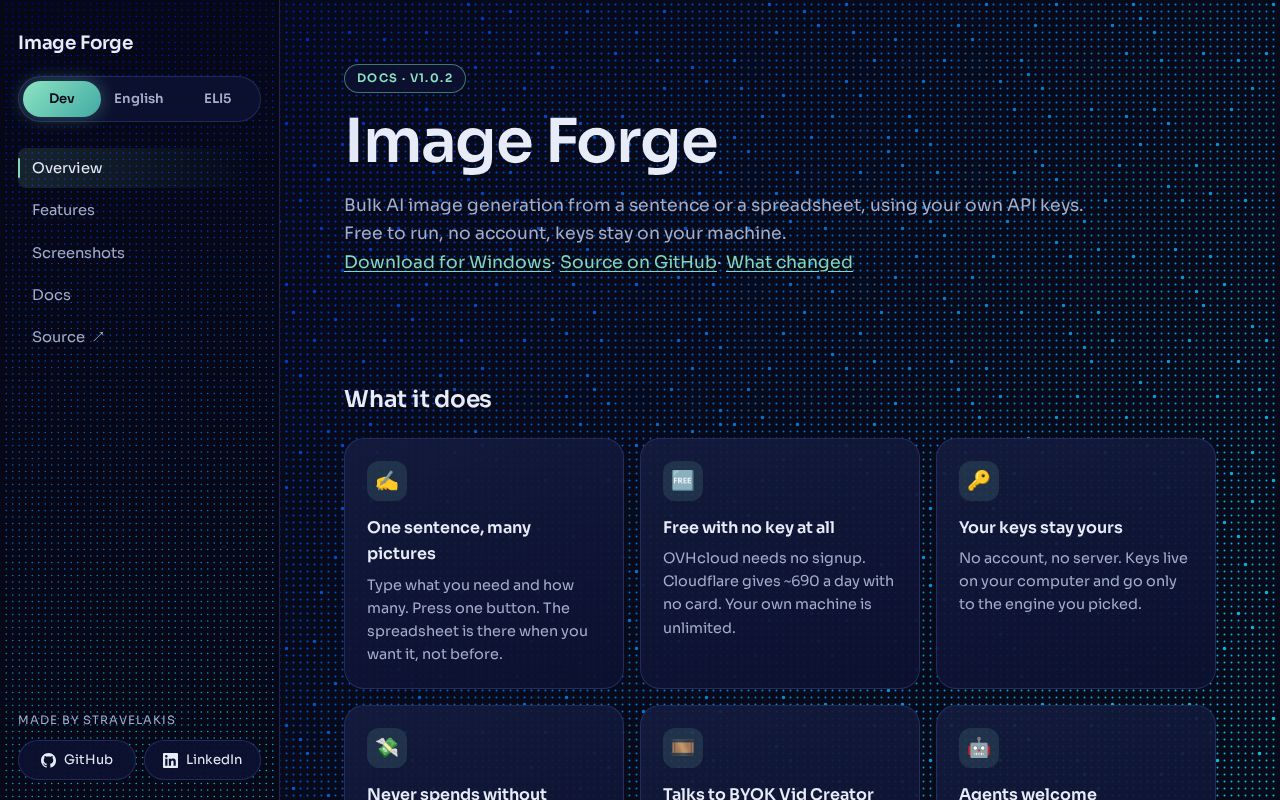Switch to Dev mode
Image resolution: width=1280 pixels, height=800 pixels.
(x=62, y=99)
